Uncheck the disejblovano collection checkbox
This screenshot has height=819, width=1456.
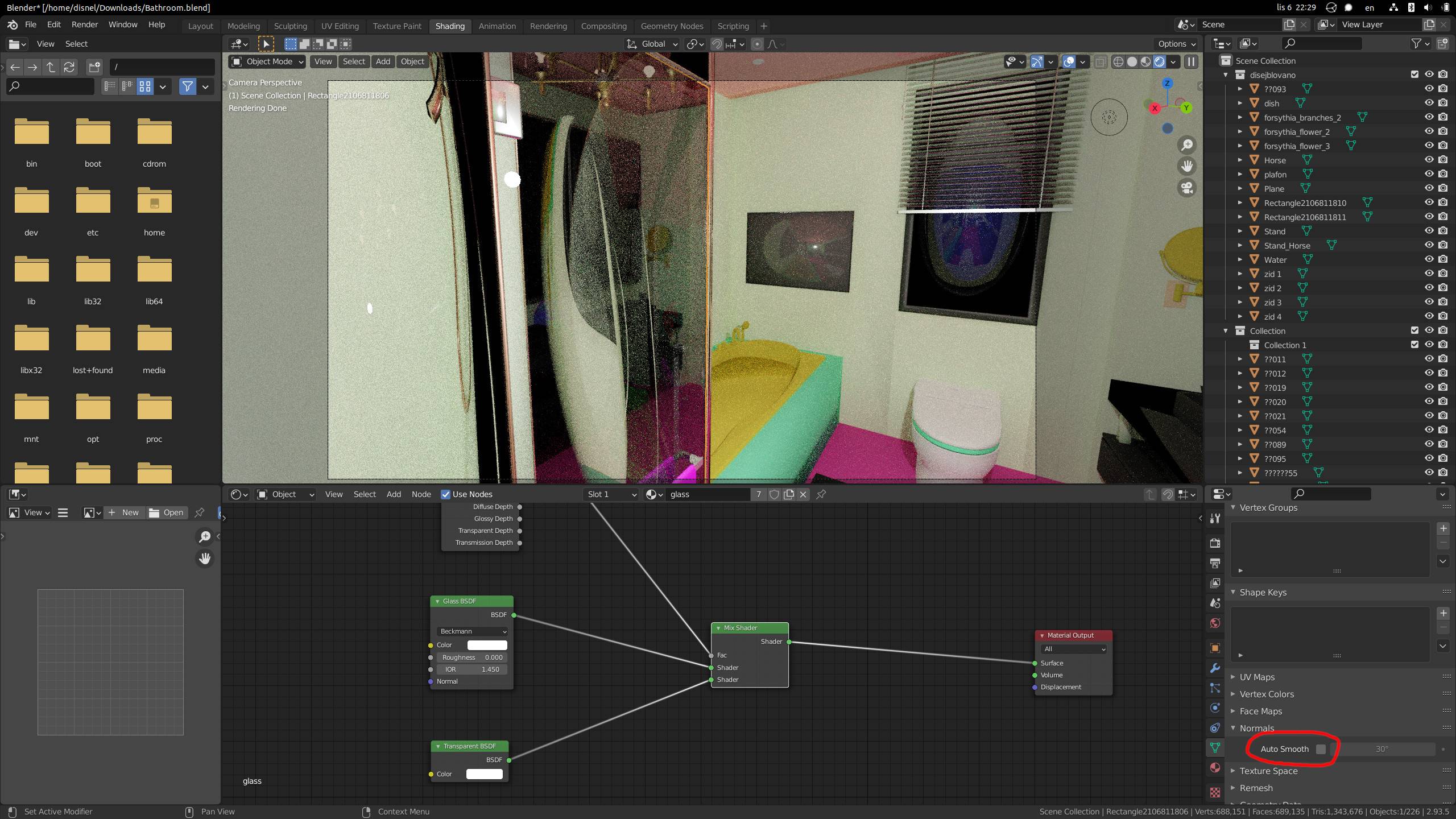tap(1414, 75)
